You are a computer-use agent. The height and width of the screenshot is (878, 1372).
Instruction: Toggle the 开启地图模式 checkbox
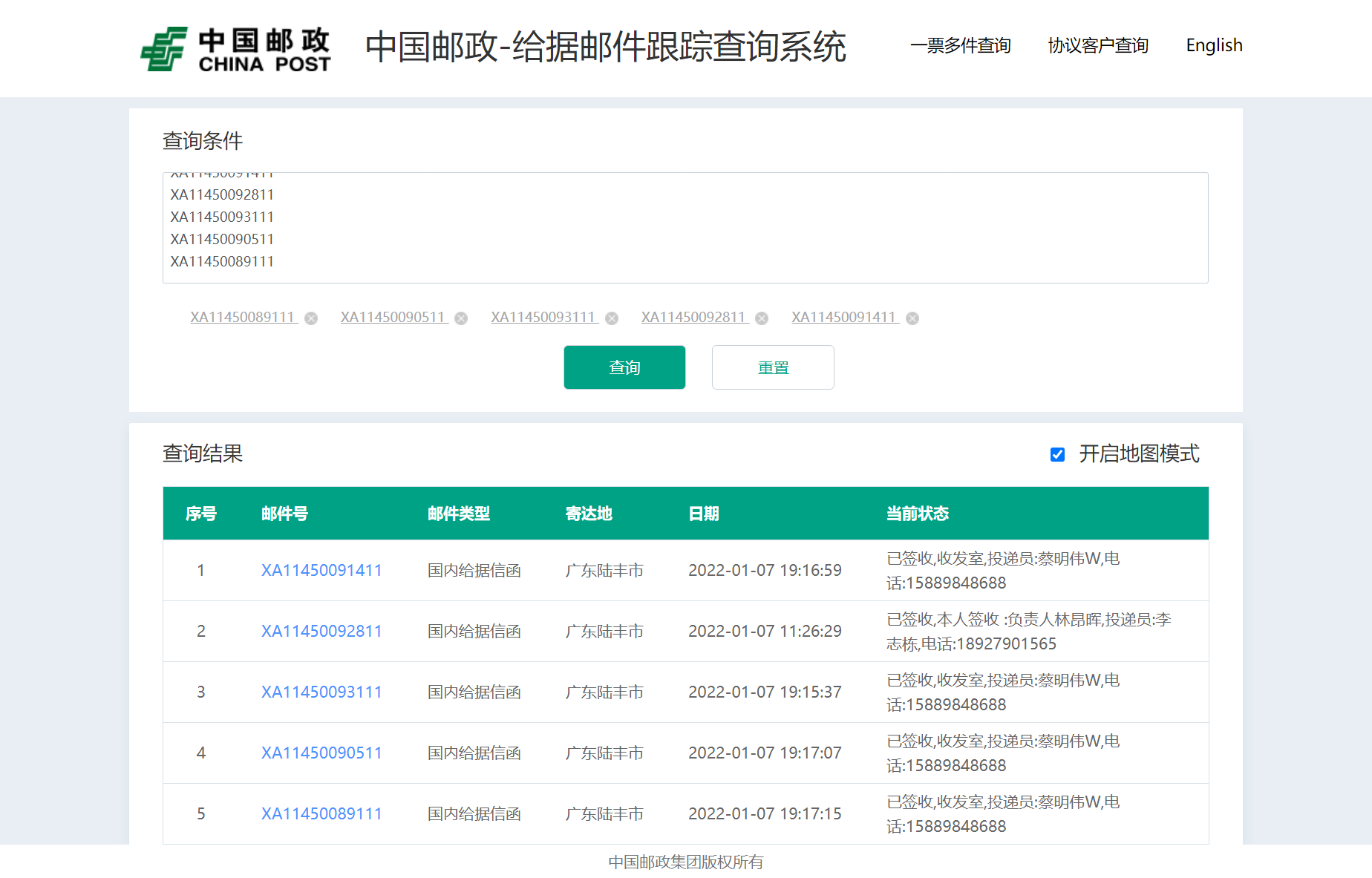click(x=1057, y=454)
